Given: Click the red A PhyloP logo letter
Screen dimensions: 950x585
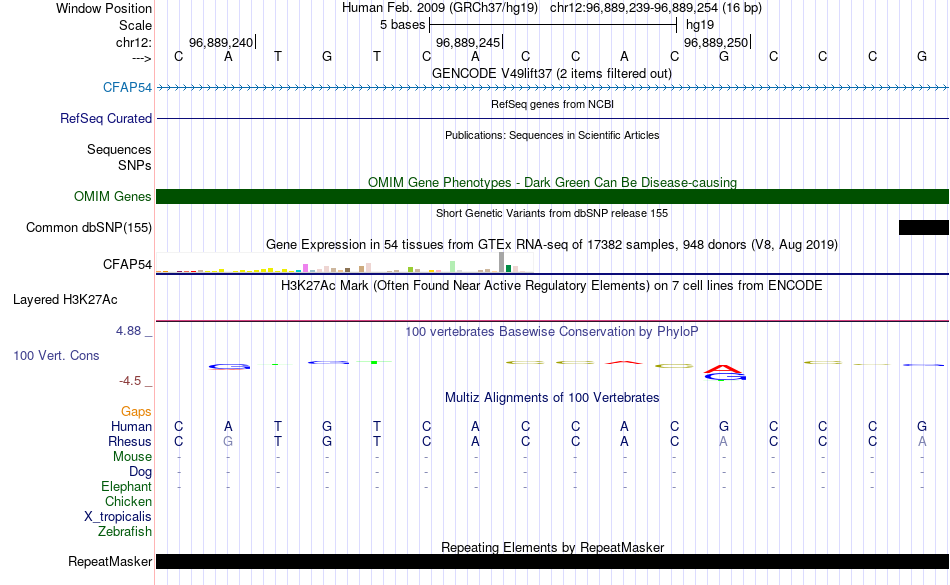Looking at the screenshot, I should [x=723, y=368].
